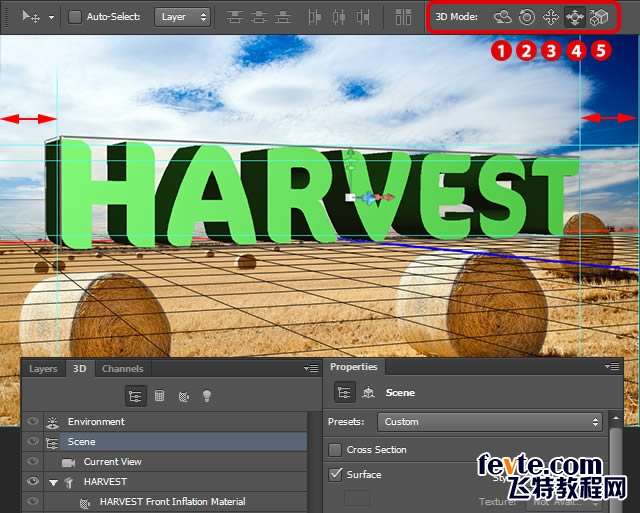640x513 pixels.
Task: Click the Properties panel scrollbar up arrow
Action: [x=616, y=418]
